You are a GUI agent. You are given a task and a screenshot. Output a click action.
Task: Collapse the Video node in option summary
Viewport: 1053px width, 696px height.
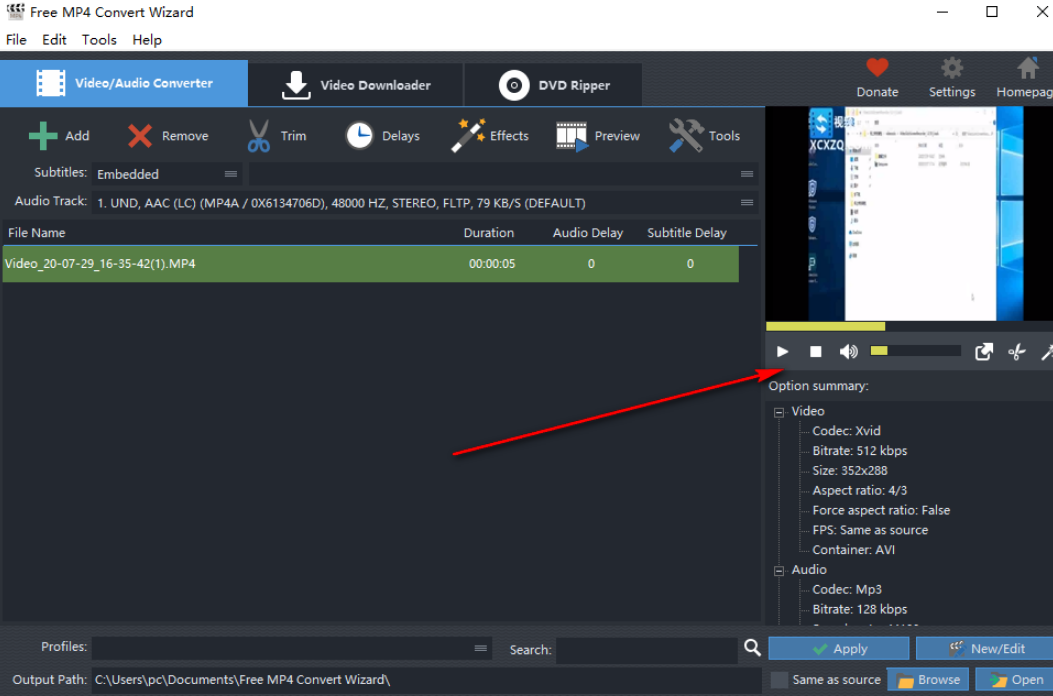click(779, 412)
